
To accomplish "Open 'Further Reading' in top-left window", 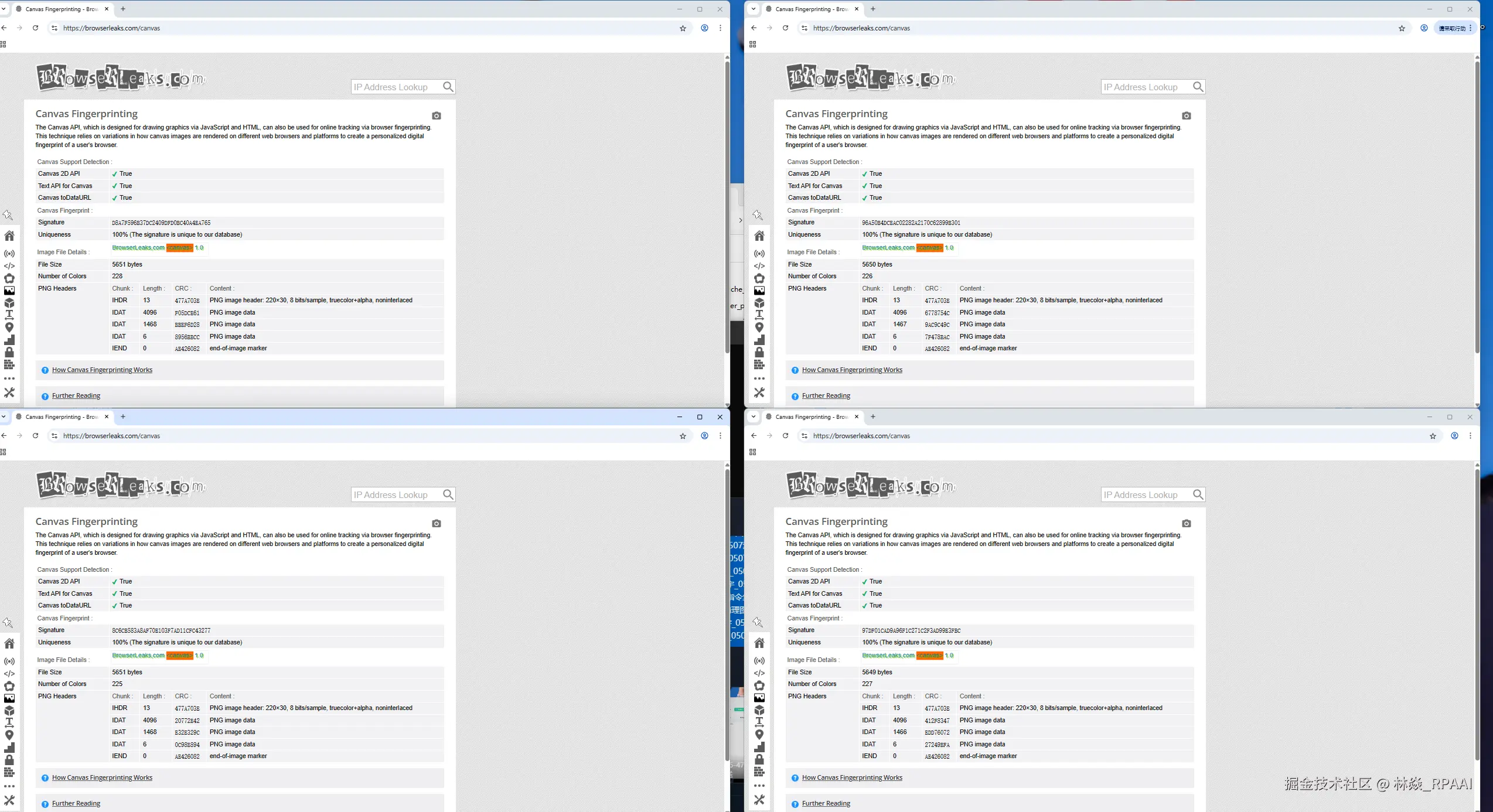I will pos(76,395).
